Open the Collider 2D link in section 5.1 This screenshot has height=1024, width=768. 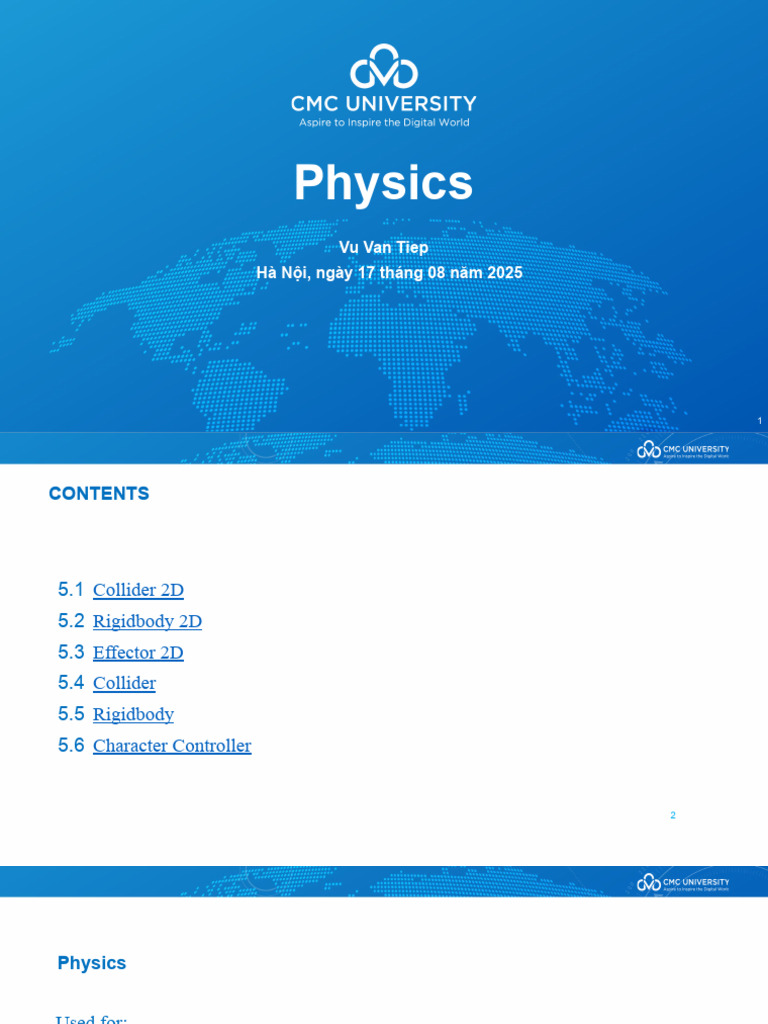point(138,590)
